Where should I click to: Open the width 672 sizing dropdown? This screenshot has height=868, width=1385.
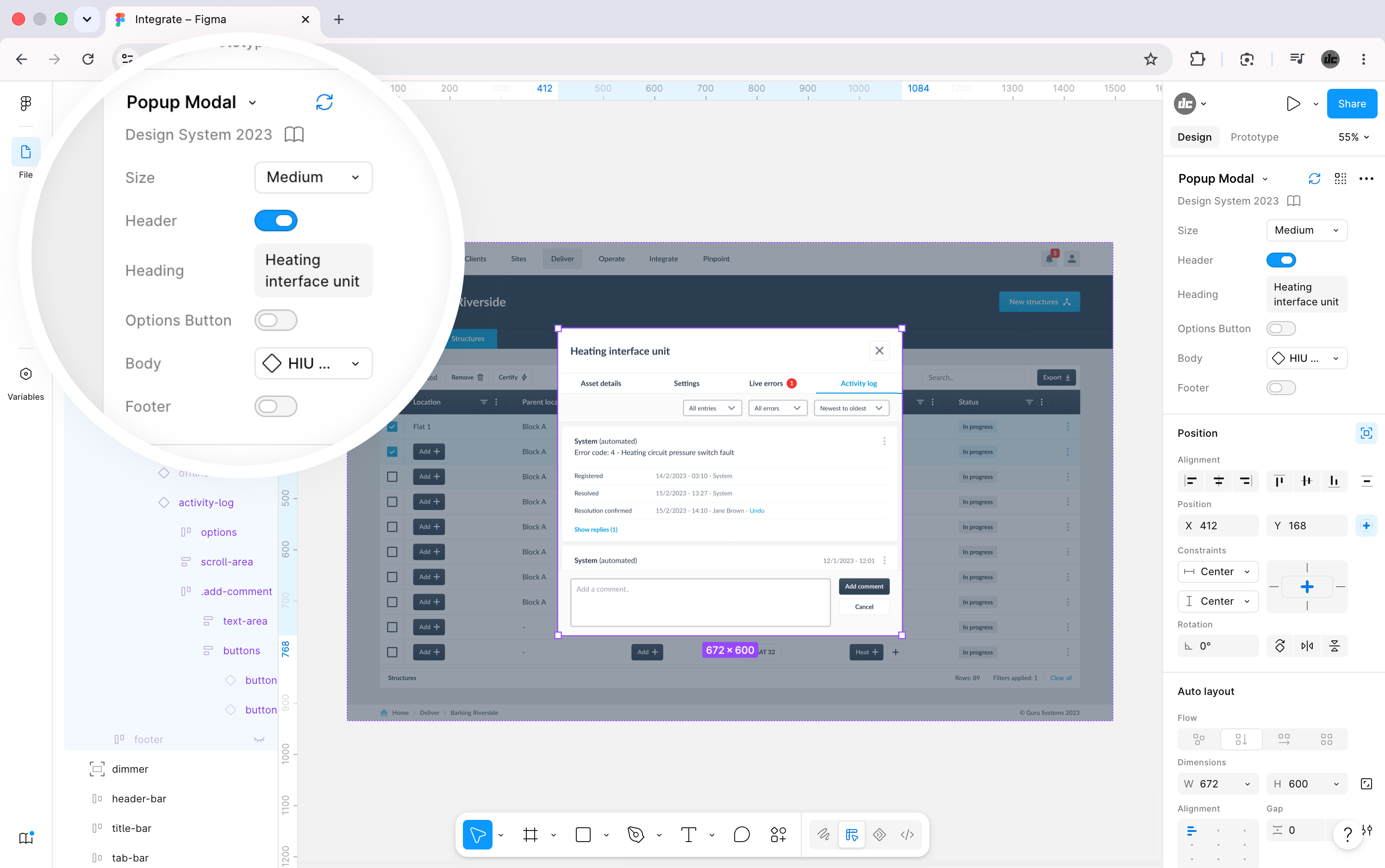tap(1247, 784)
